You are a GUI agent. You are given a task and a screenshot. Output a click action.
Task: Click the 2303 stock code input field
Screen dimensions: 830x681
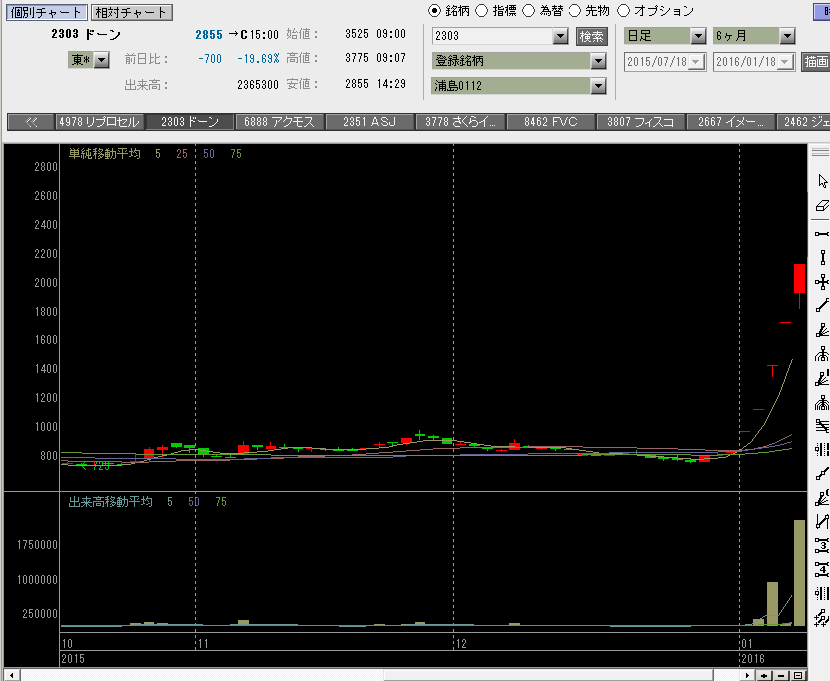point(493,36)
